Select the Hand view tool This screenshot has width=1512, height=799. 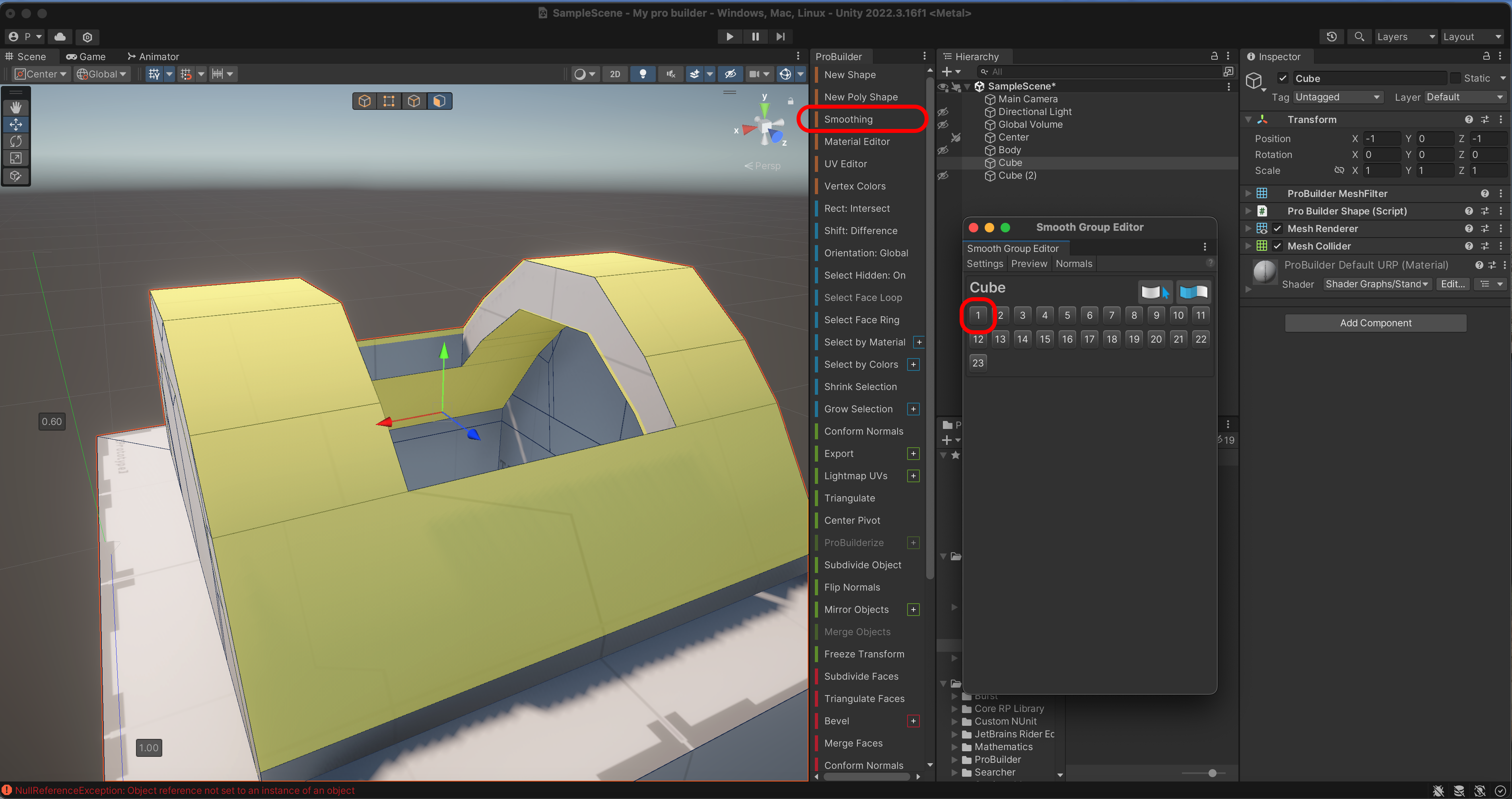point(16,107)
